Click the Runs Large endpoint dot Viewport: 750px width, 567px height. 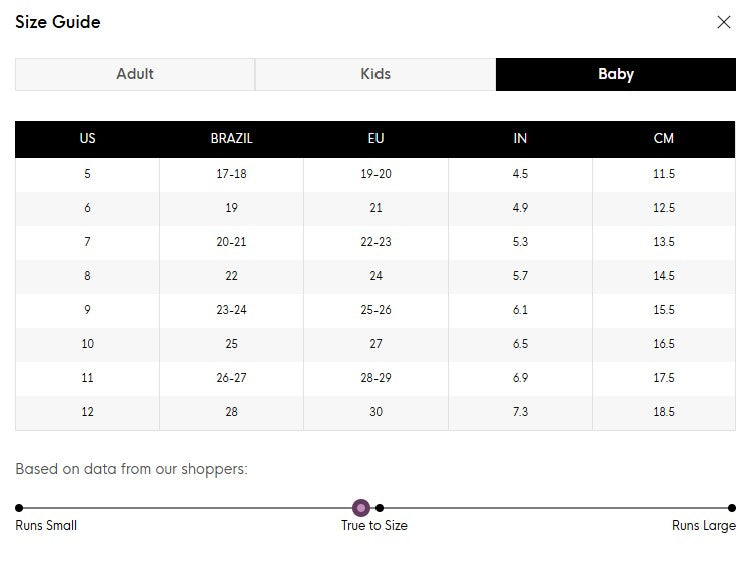[x=732, y=508]
